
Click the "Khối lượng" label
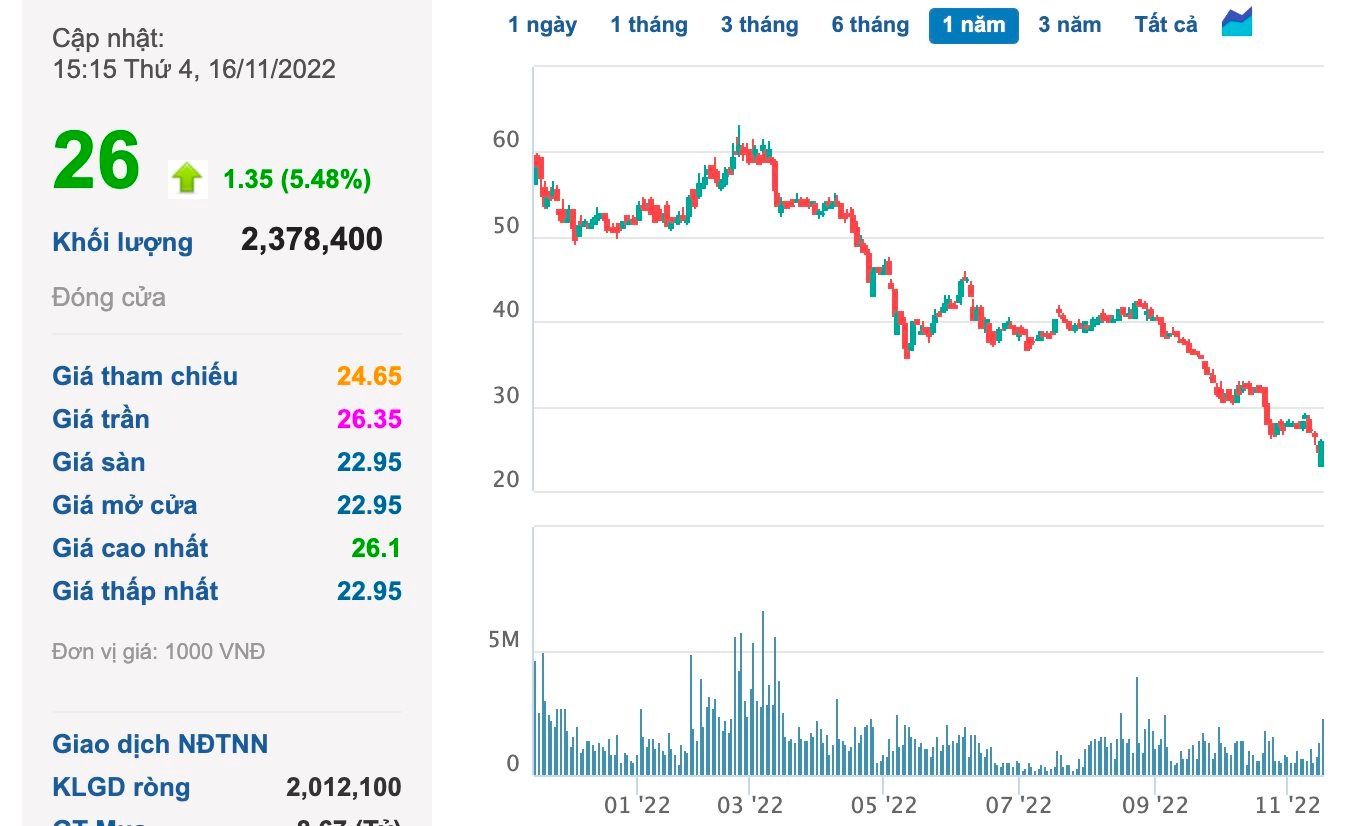tap(122, 242)
